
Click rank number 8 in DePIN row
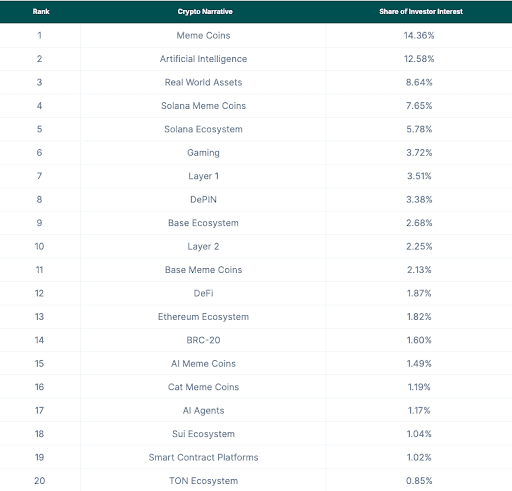click(39, 199)
